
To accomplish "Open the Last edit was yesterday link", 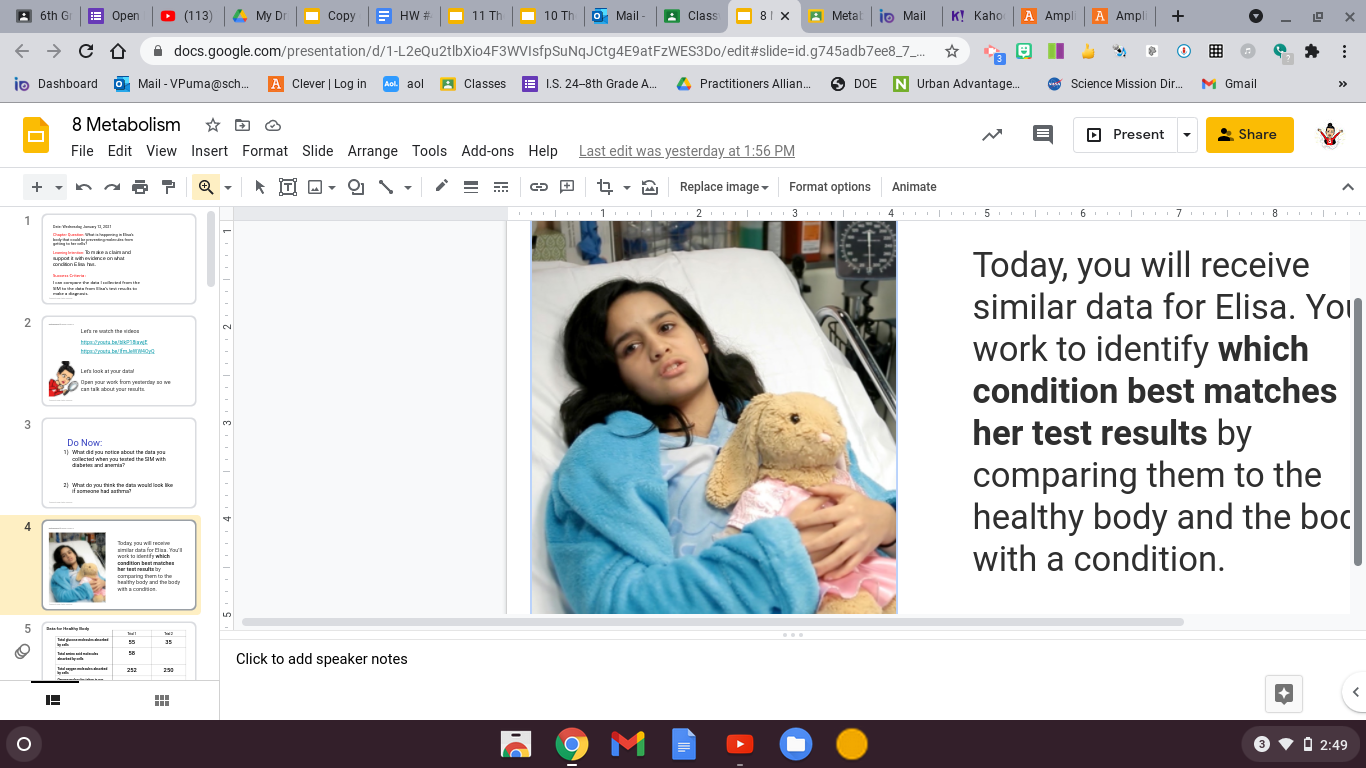I will [686, 151].
